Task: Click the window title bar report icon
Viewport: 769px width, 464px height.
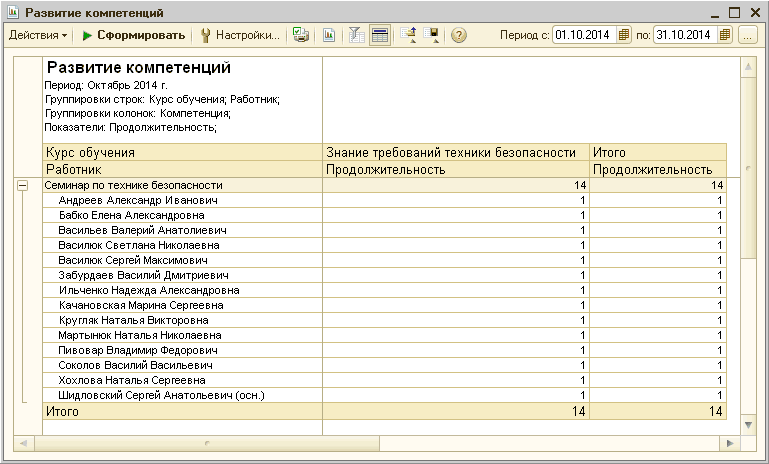Action: [13, 12]
